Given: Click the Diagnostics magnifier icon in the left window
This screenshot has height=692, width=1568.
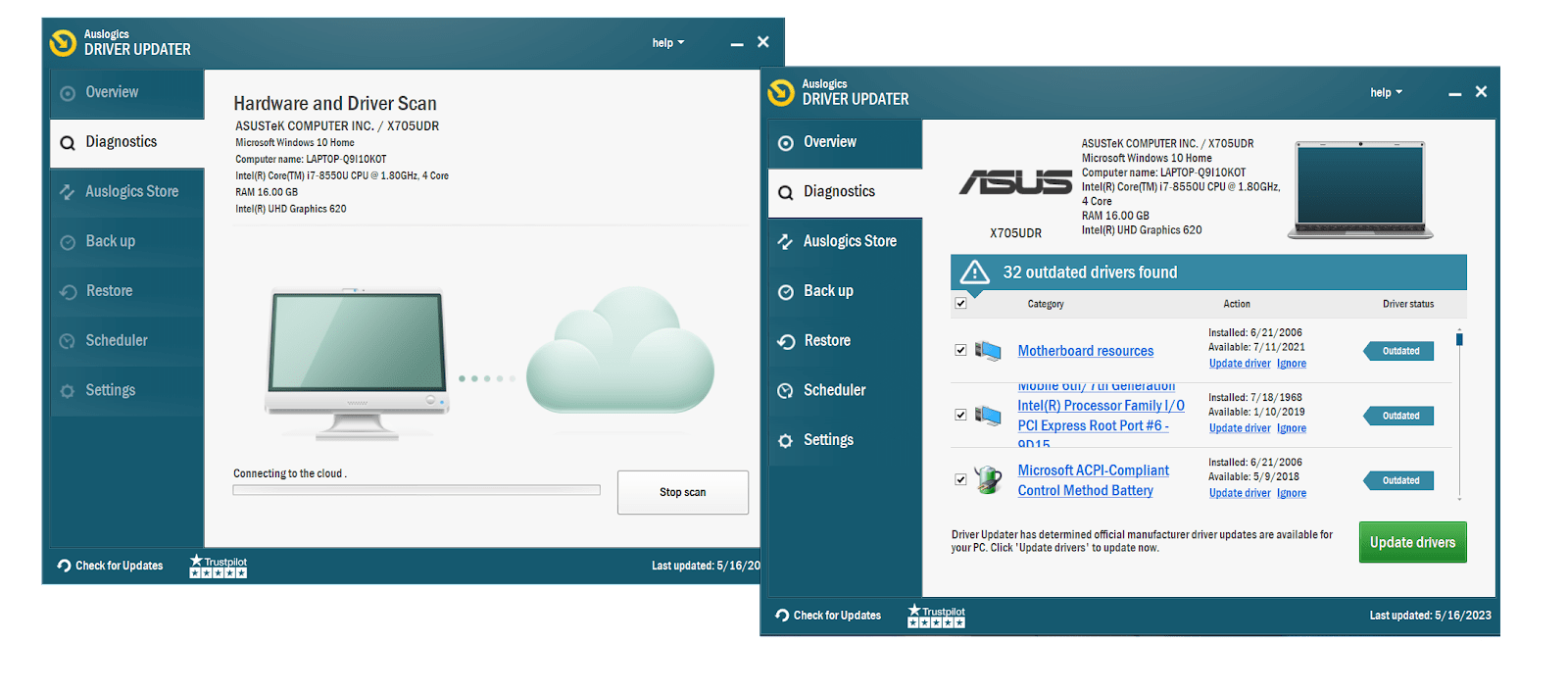Looking at the screenshot, I should click(x=68, y=143).
